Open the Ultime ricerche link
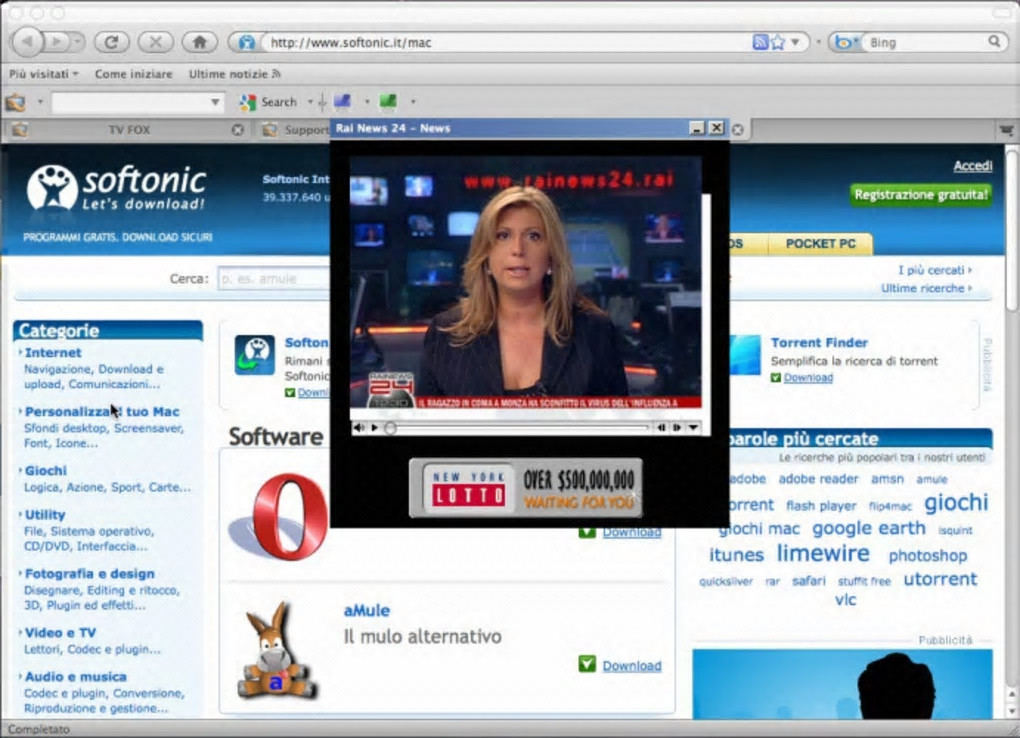 point(926,288)
